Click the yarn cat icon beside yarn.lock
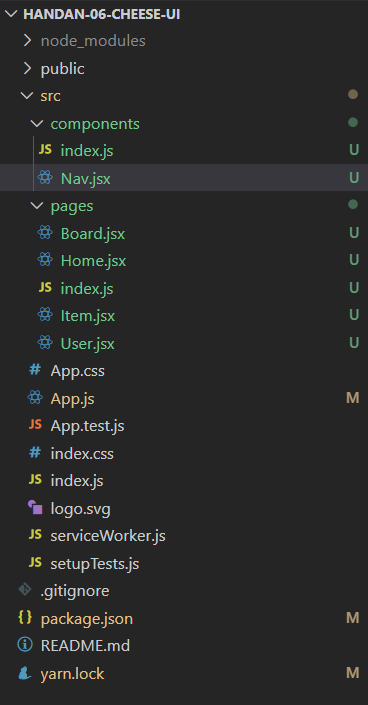Screen dimensions: 368x705 click(x=25, y=673)
